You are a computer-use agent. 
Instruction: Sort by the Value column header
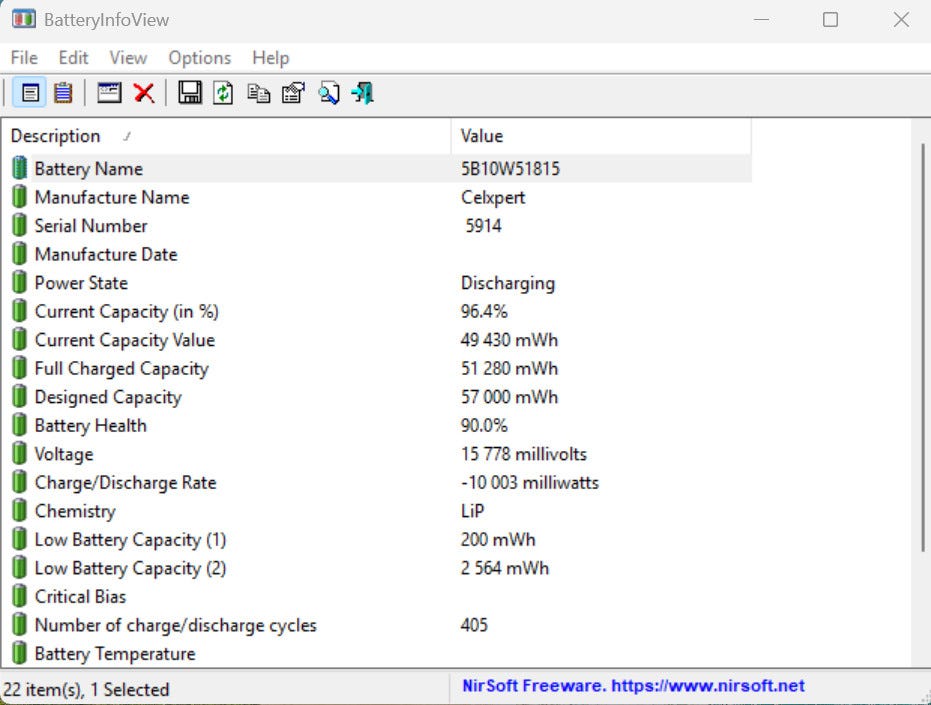pos(601,136)
